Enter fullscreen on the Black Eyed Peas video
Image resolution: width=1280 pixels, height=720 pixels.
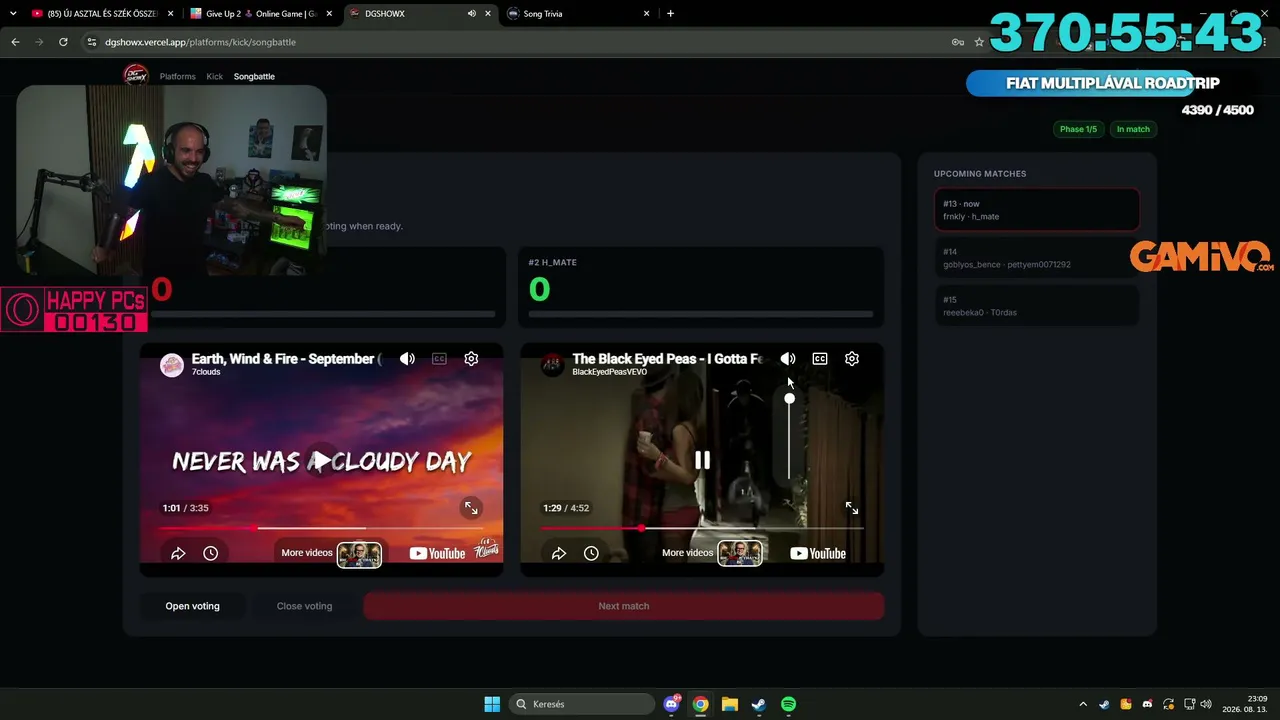tap(852, 508)
